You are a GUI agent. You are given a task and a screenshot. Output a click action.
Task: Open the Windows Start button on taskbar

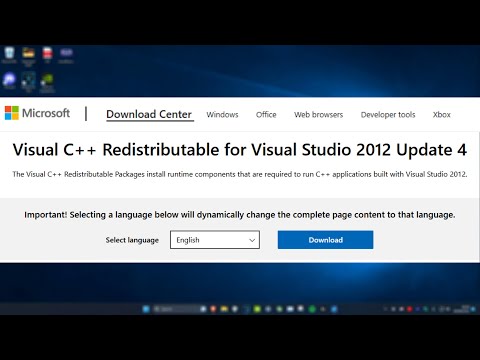point(146,309)
